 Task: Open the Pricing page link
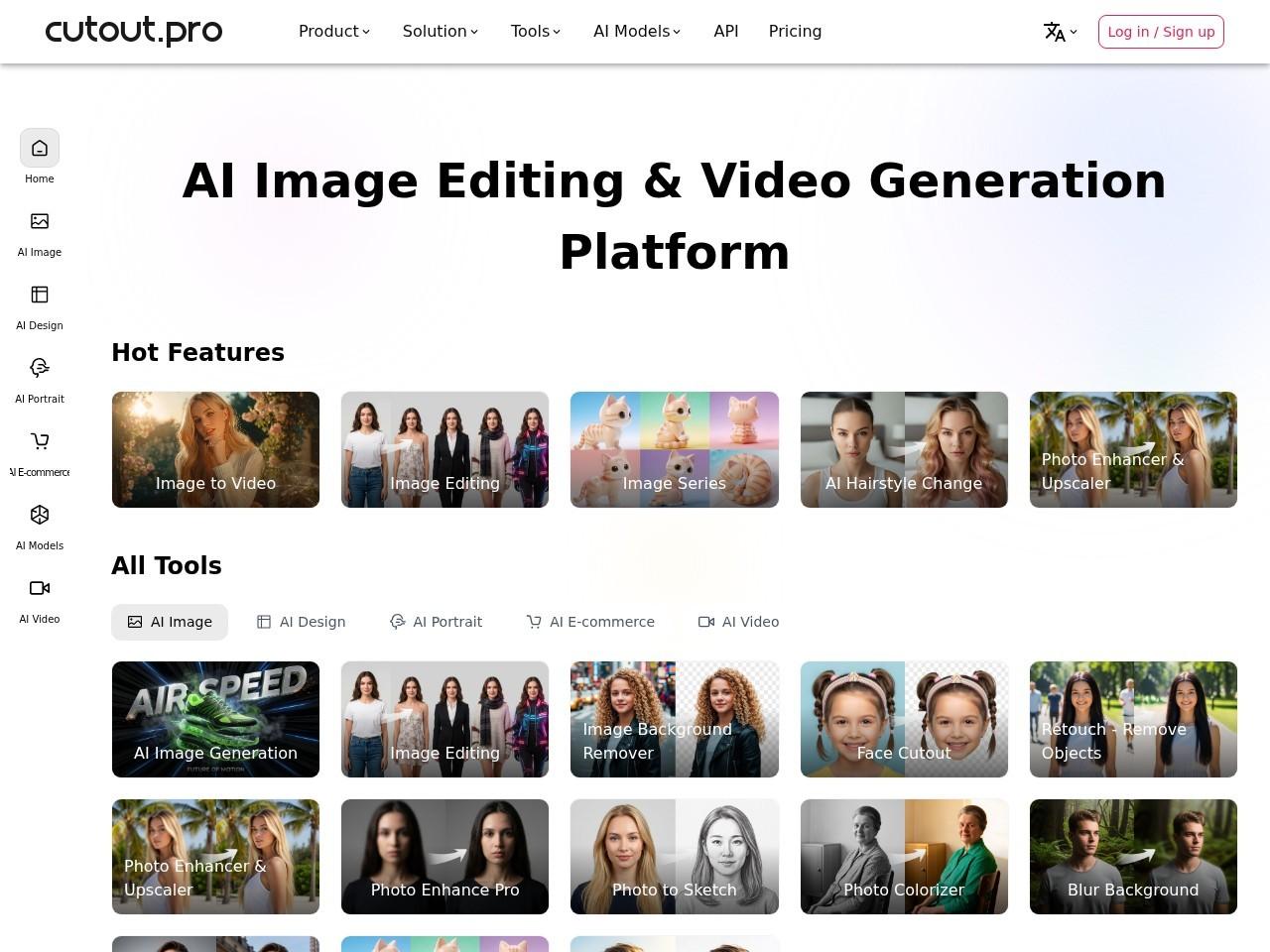pos(795,32)
